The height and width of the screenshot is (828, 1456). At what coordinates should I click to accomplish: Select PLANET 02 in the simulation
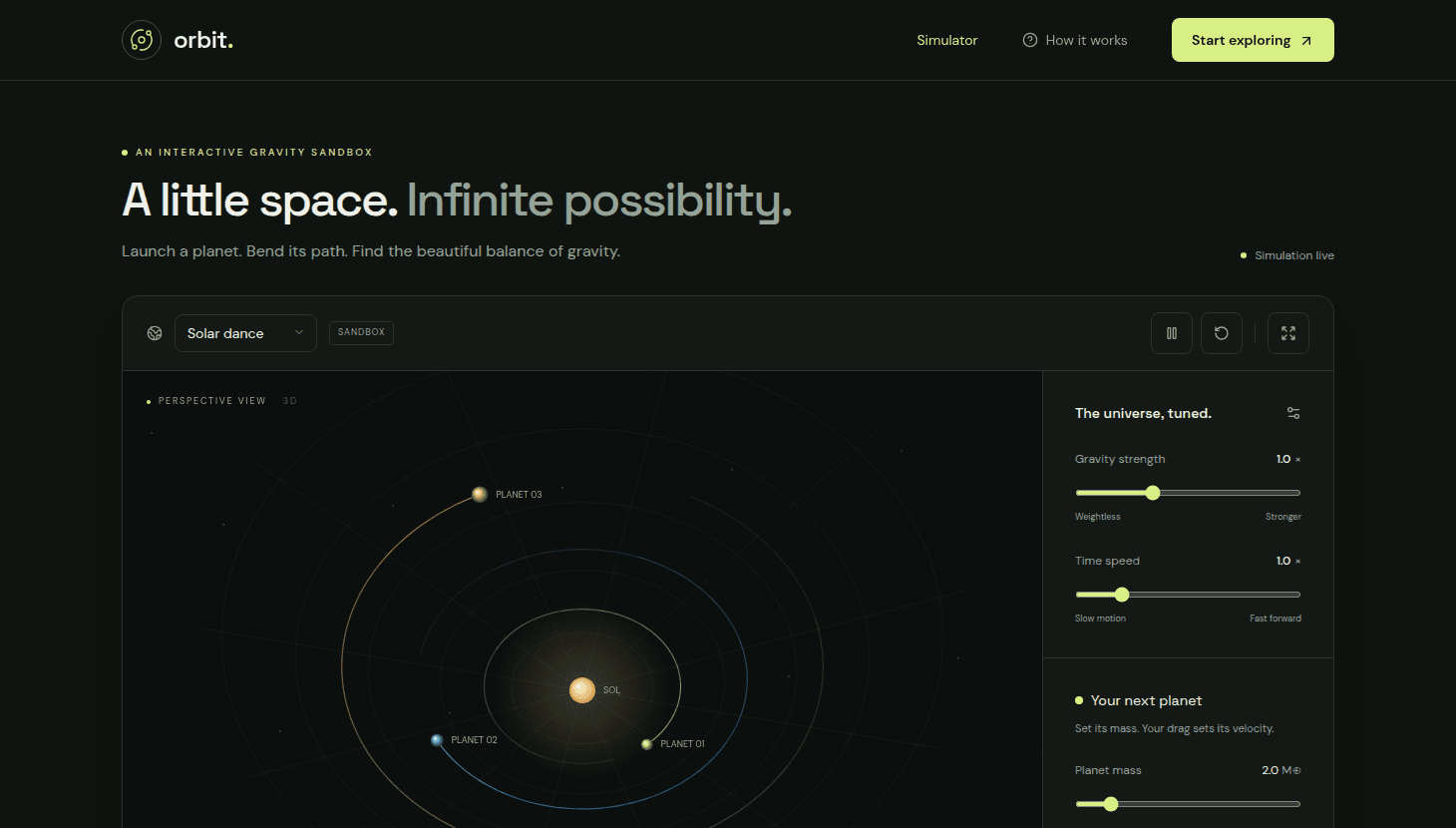(x=437, y=740)
